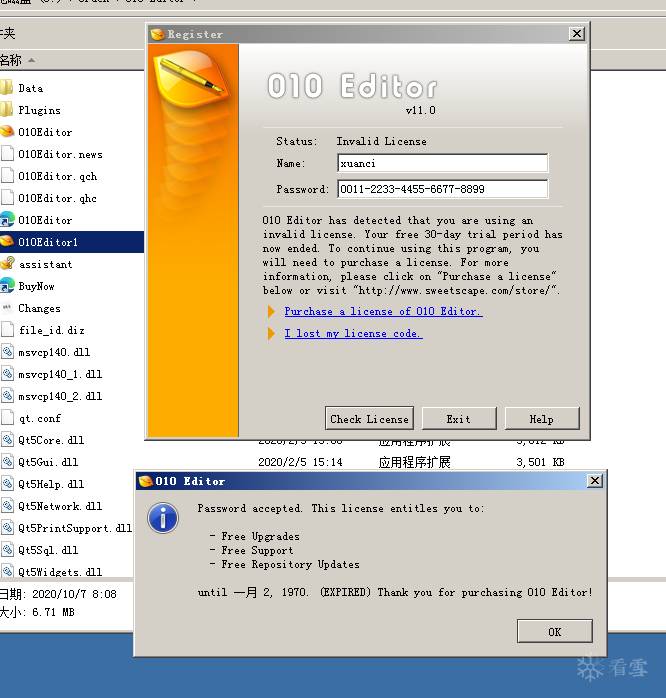Click the v11.0 version label

[x=421, y=110]
